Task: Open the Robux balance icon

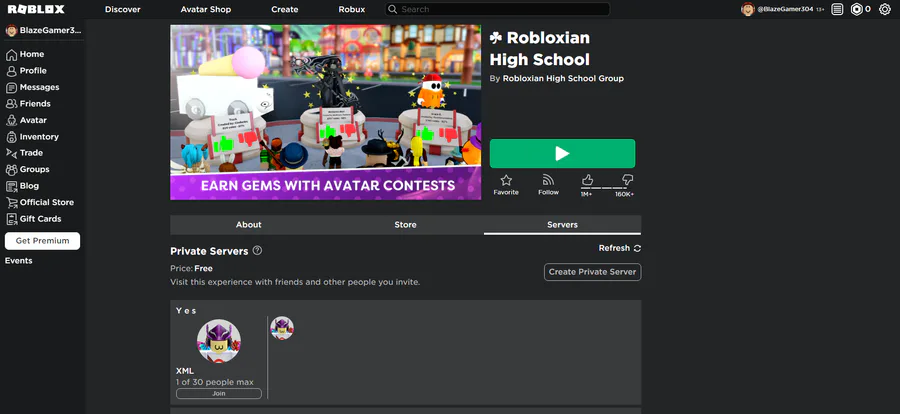Action: [x=856, y=9]
